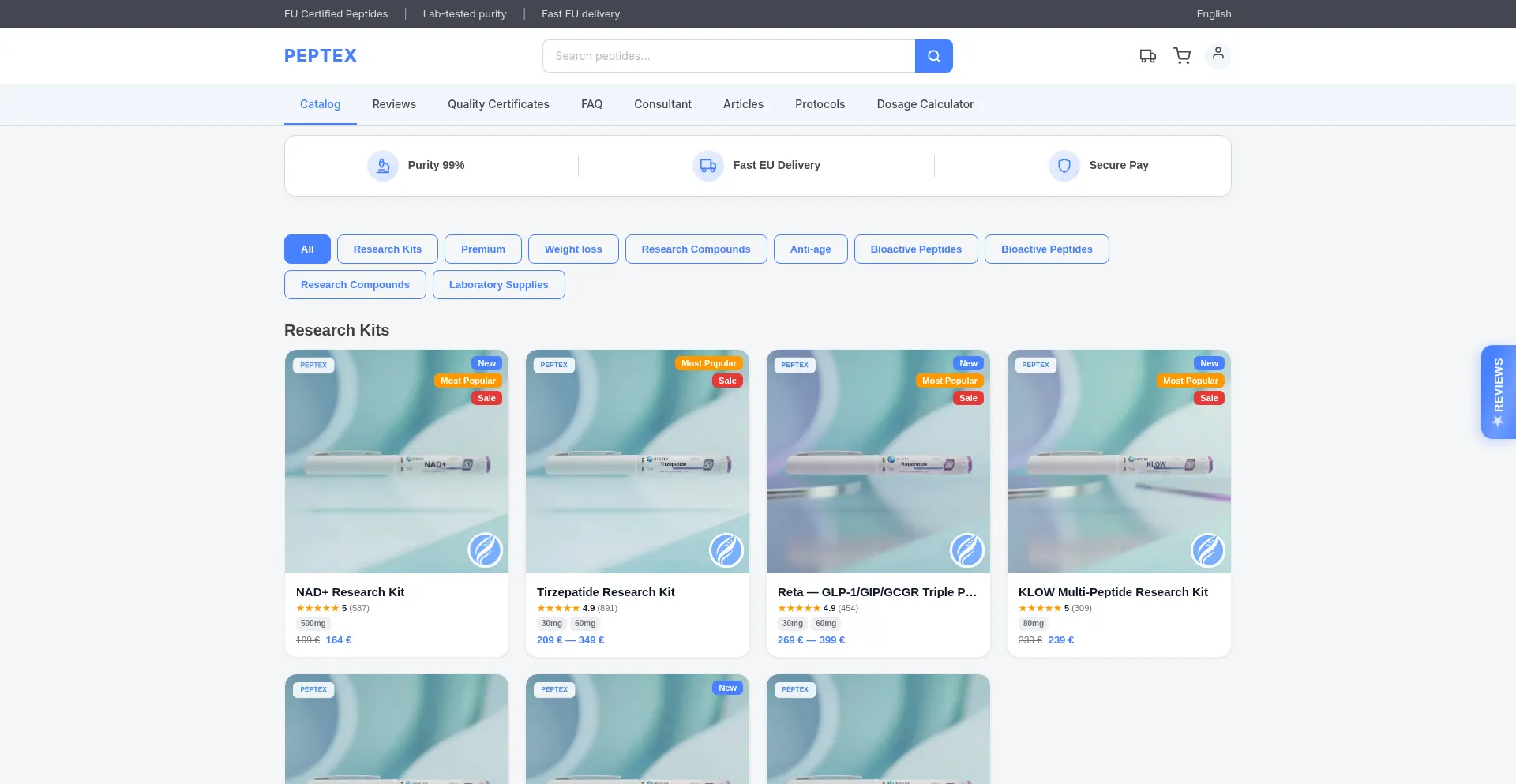Click the search magnifier button
Viewport: 1516px width, 784px height.
[933, 56]
